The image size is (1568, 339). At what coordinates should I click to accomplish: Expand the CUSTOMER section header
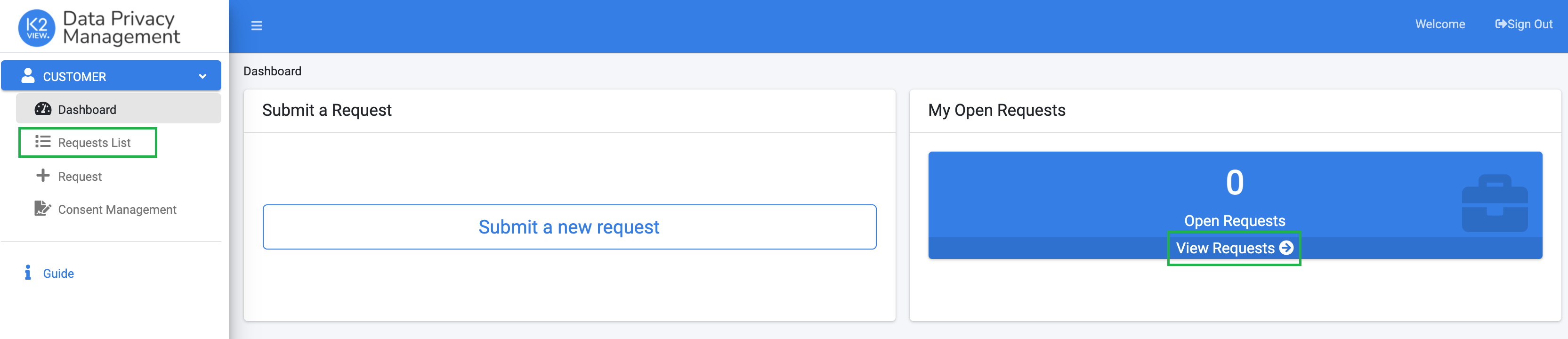click(x=111, y=76)
